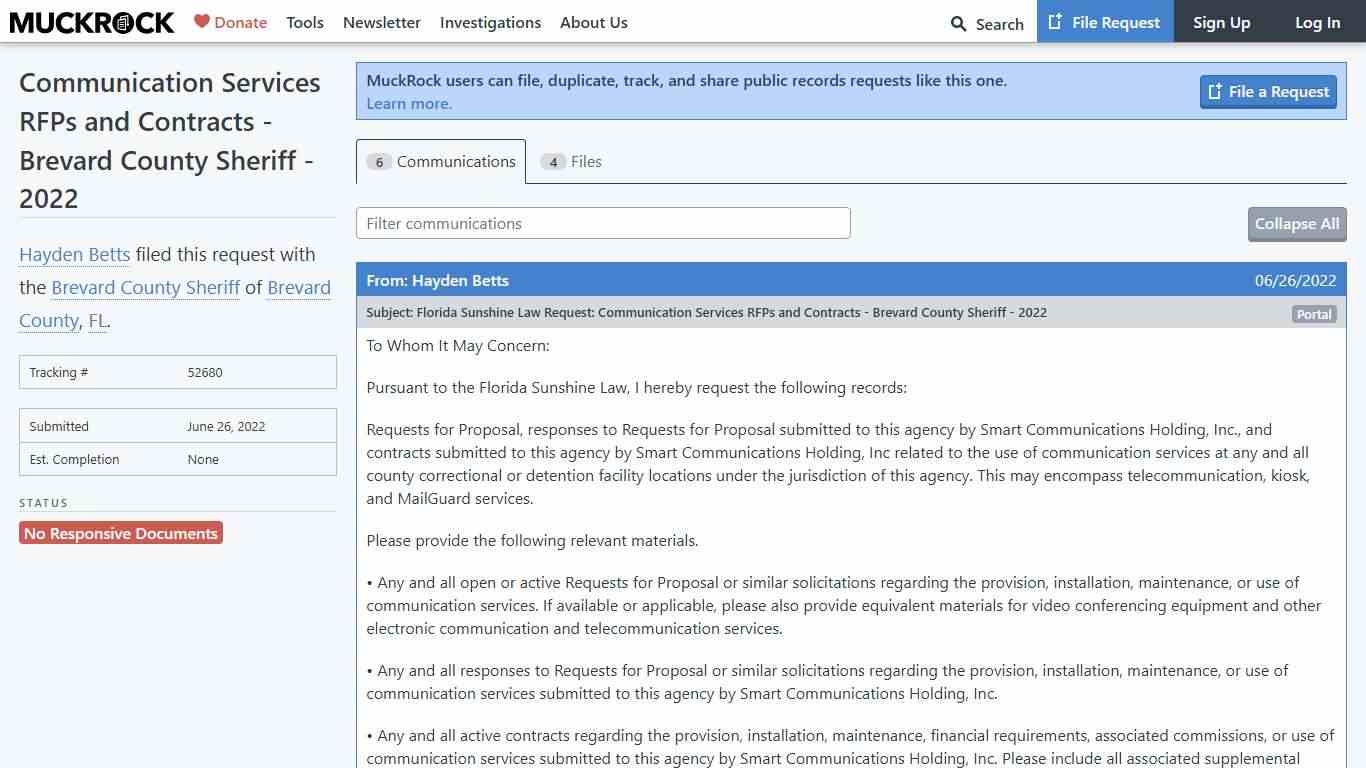The width and height of the screenshot is (1366, 768).
Task: Select the Communications tab
Action: click(441, 162)
